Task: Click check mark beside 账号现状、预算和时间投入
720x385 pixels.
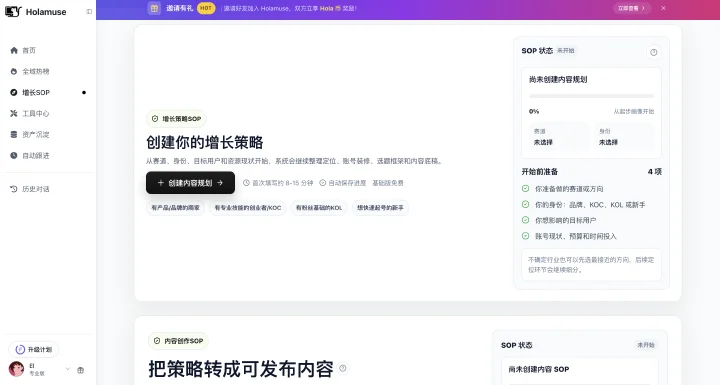Action: click(525, 236)
